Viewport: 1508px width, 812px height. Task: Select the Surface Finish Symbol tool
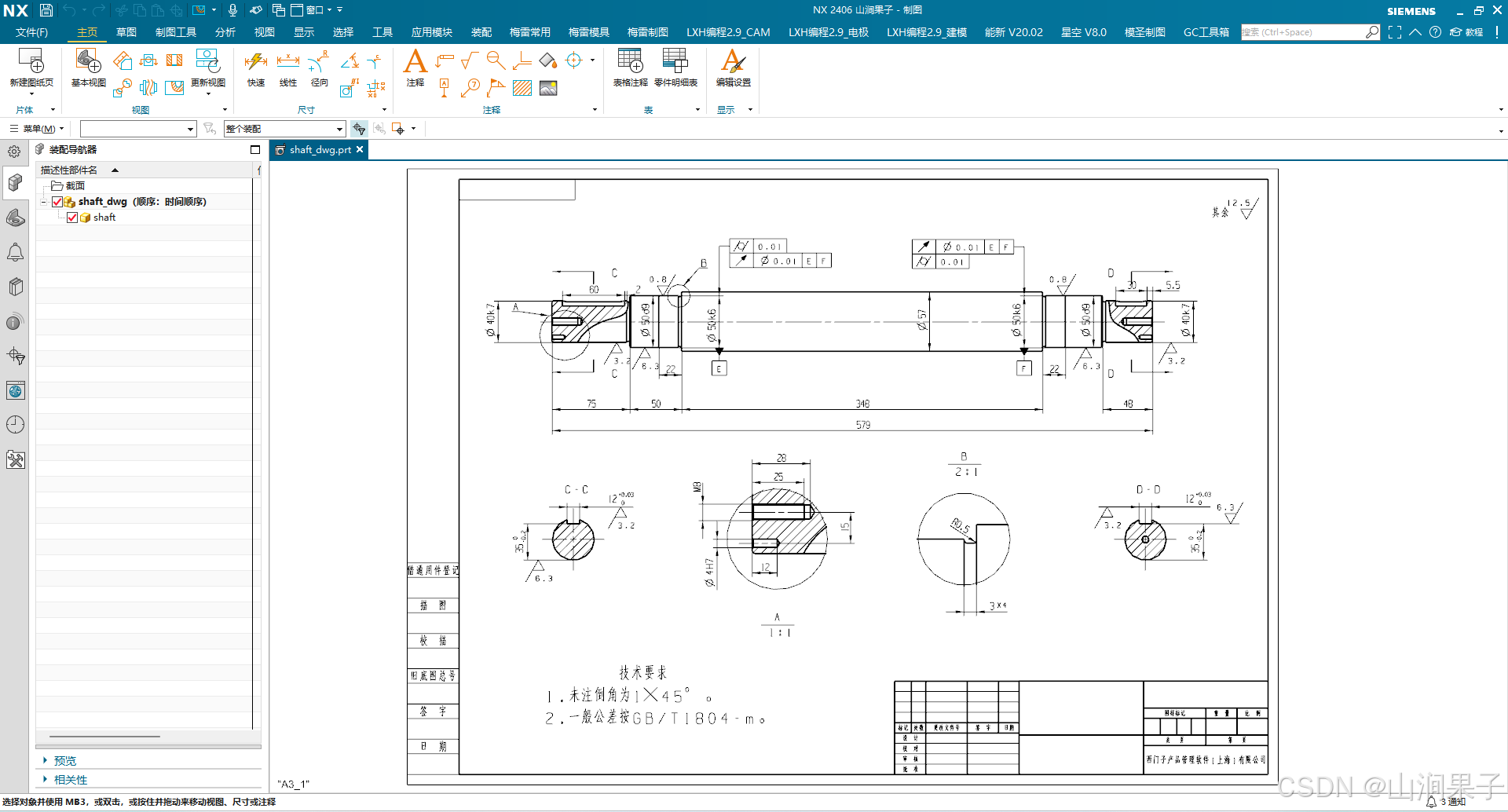[470, 60]
